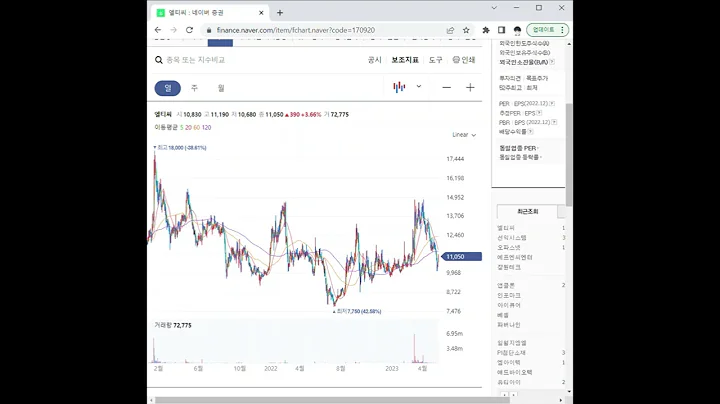Open 선익시스템 in recent list
This screenshot has width=720, height=404.
(512, 238)
